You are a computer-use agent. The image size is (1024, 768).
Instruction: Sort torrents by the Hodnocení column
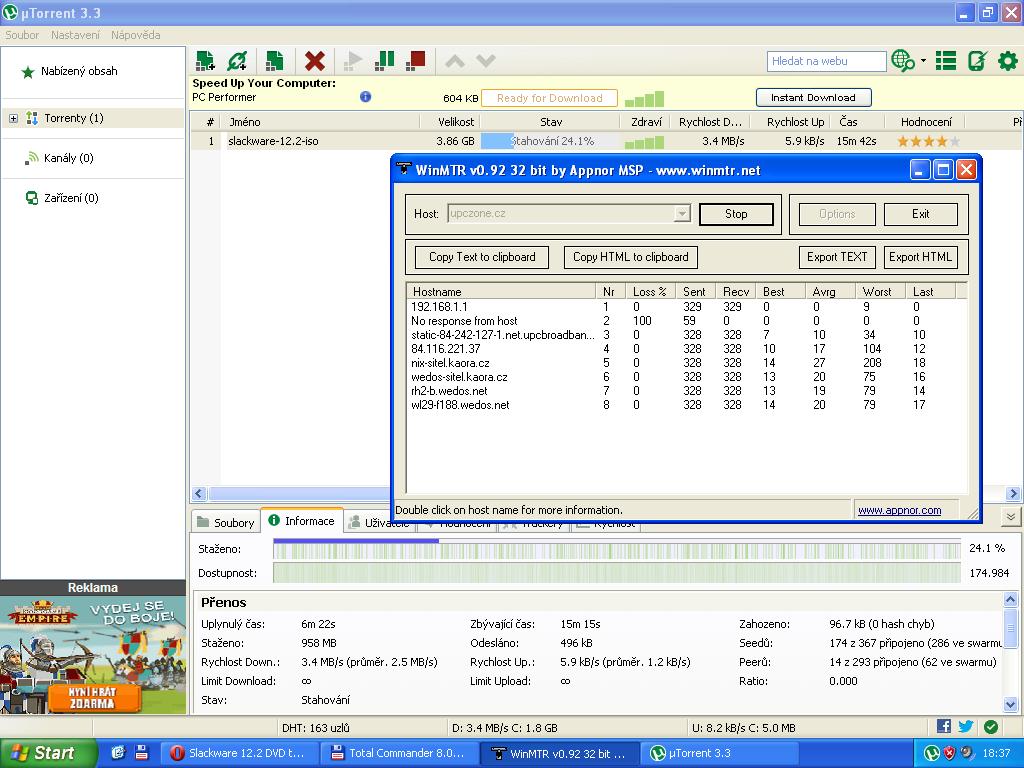(925, 122)
